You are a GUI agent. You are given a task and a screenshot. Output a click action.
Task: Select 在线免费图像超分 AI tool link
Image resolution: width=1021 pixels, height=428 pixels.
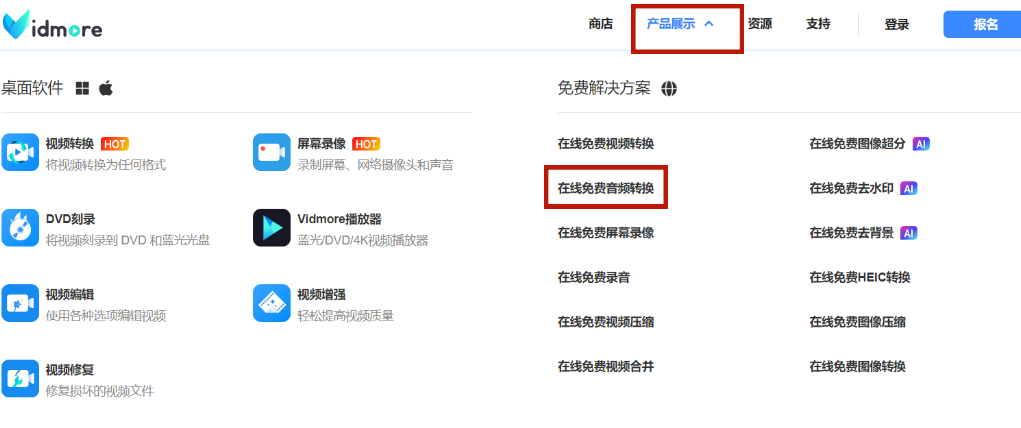pyautogui.click(x=857, y=143)
